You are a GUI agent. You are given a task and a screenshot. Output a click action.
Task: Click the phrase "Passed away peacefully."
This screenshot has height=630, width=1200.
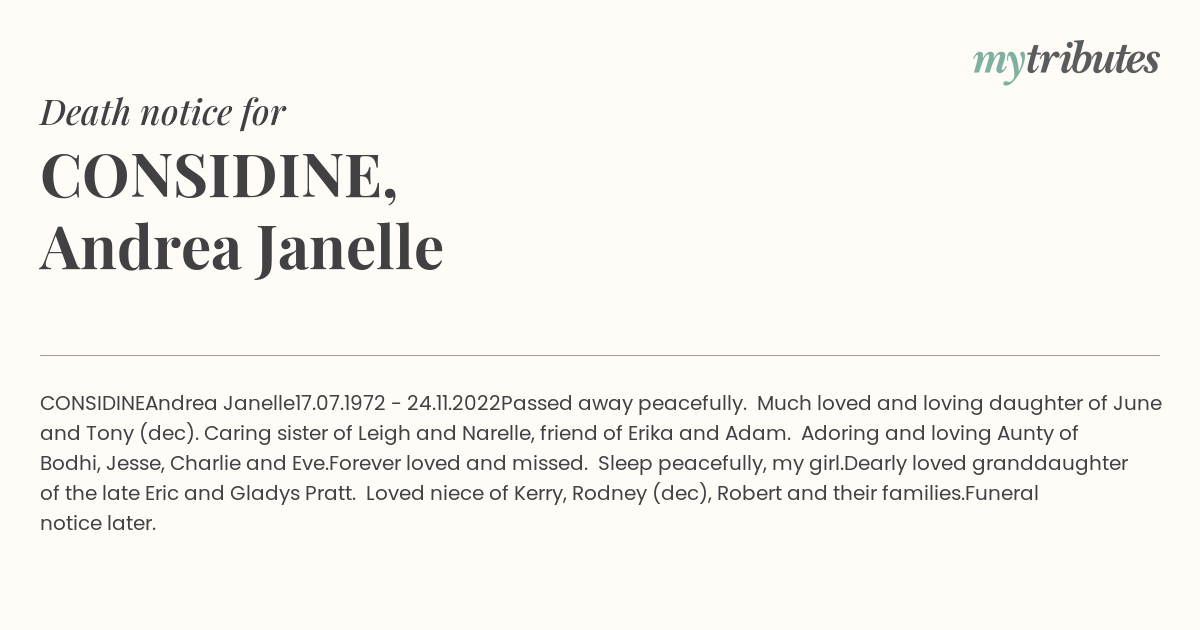click(624, 404)
